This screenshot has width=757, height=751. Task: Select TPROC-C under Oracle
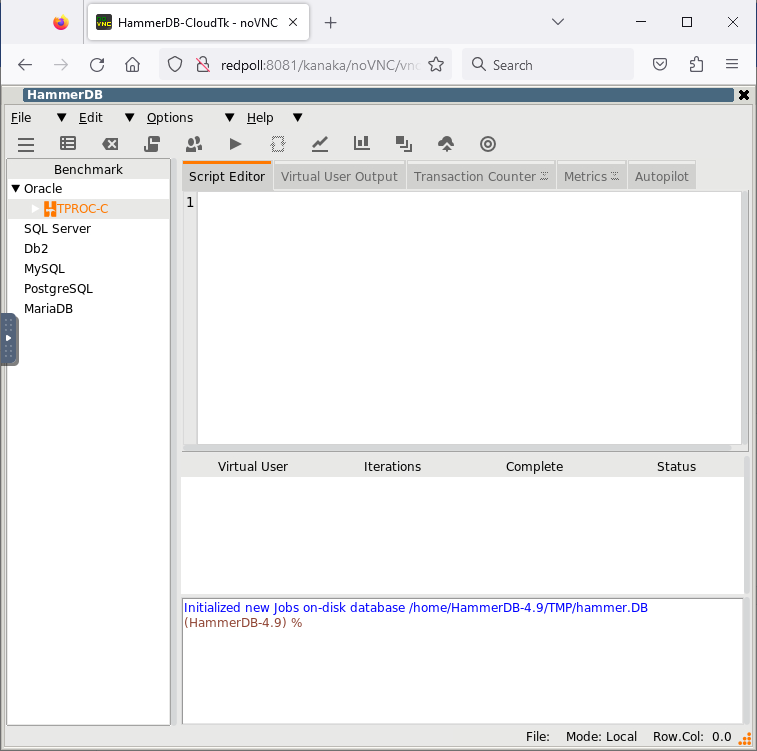pyautogui.click(x=83, y=209)
